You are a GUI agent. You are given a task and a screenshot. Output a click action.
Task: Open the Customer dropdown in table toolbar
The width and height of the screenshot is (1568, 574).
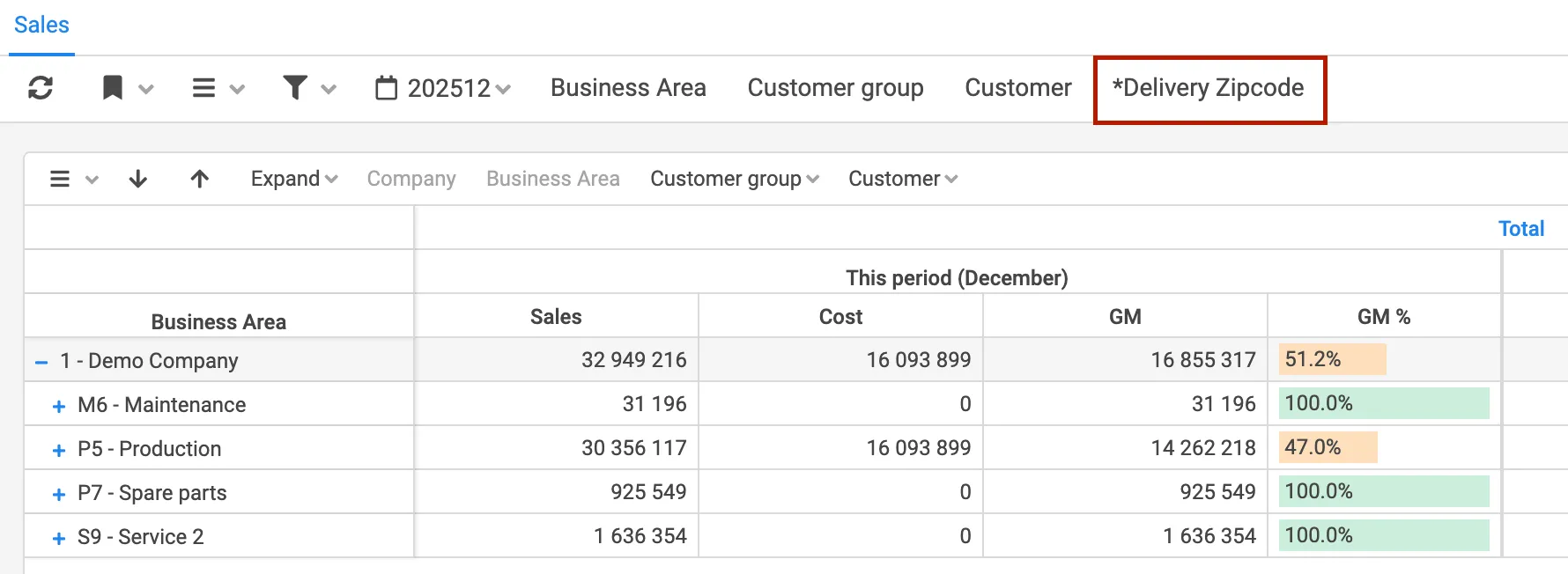[x=902, y=179]
